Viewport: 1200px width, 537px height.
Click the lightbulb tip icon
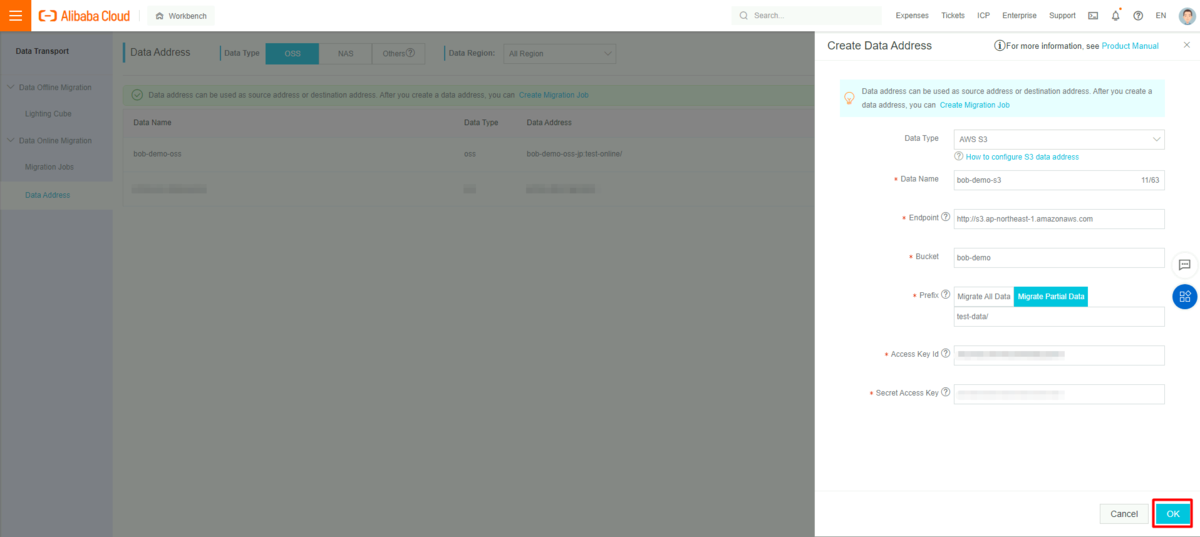pyautogui.click(x=850, y=98)
